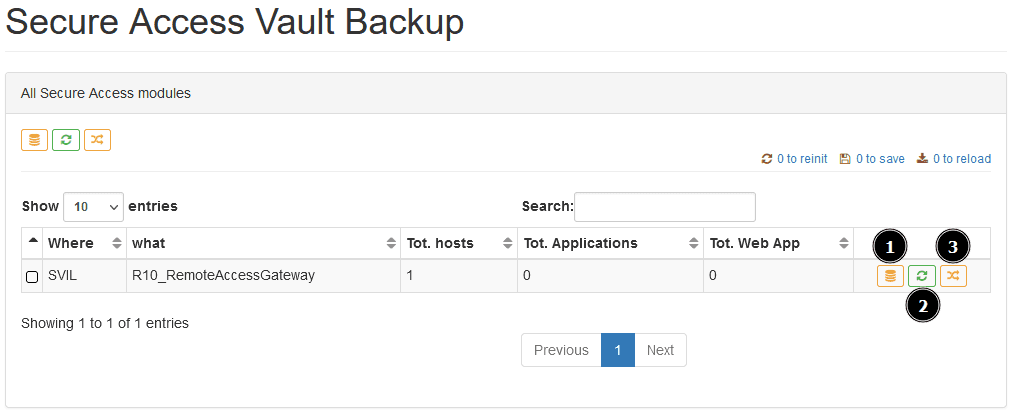Sort by the what column

(x=264, y=243)
